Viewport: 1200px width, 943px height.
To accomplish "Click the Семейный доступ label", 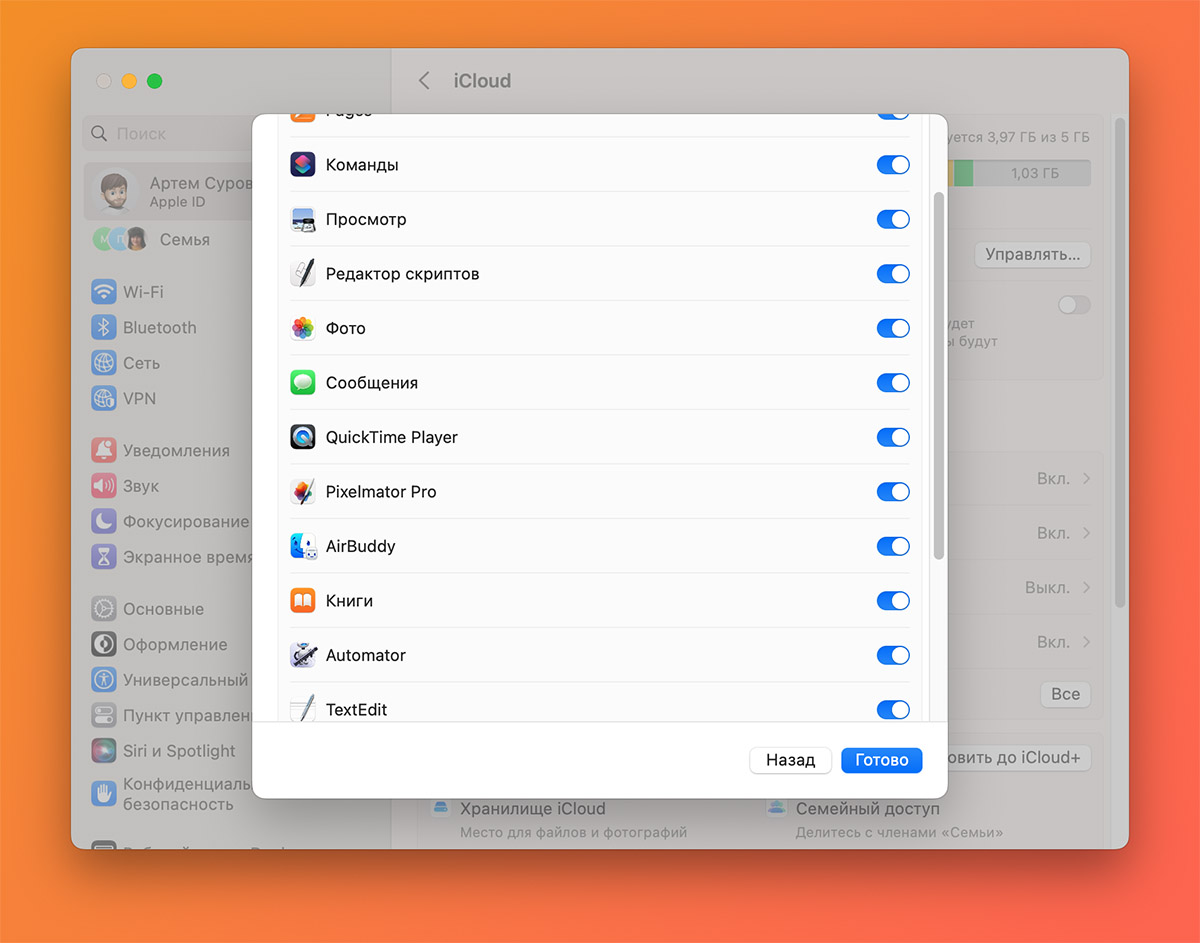I will click(x=868, y=808).
